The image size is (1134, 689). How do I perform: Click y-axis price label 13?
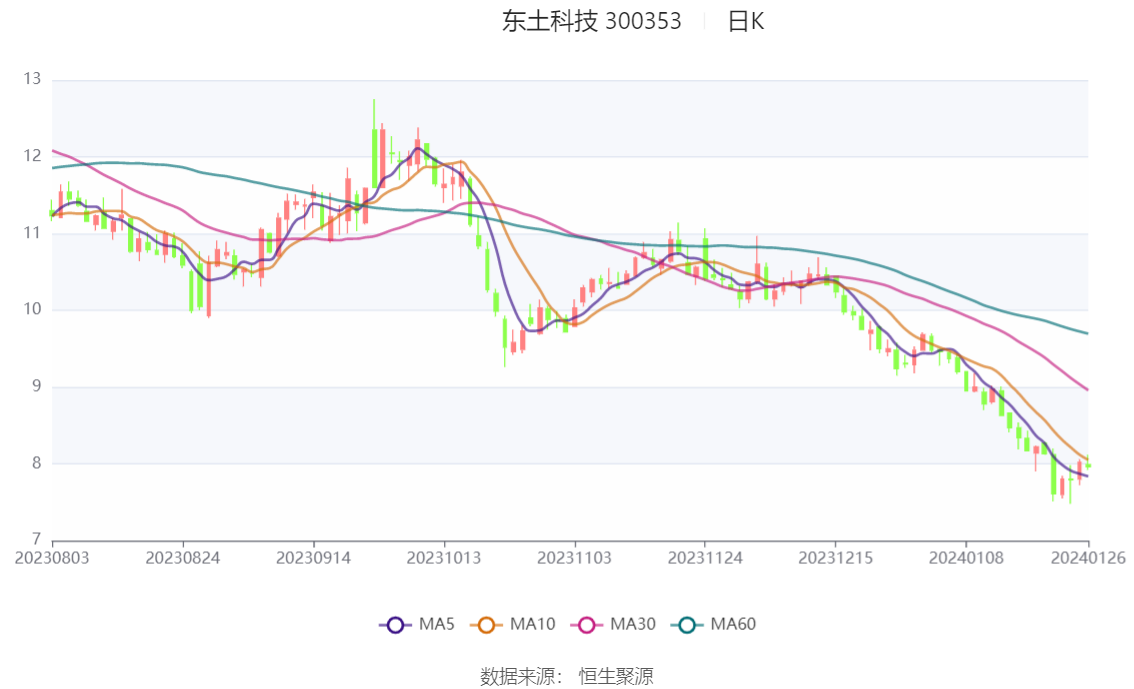(x=33, y=79)
